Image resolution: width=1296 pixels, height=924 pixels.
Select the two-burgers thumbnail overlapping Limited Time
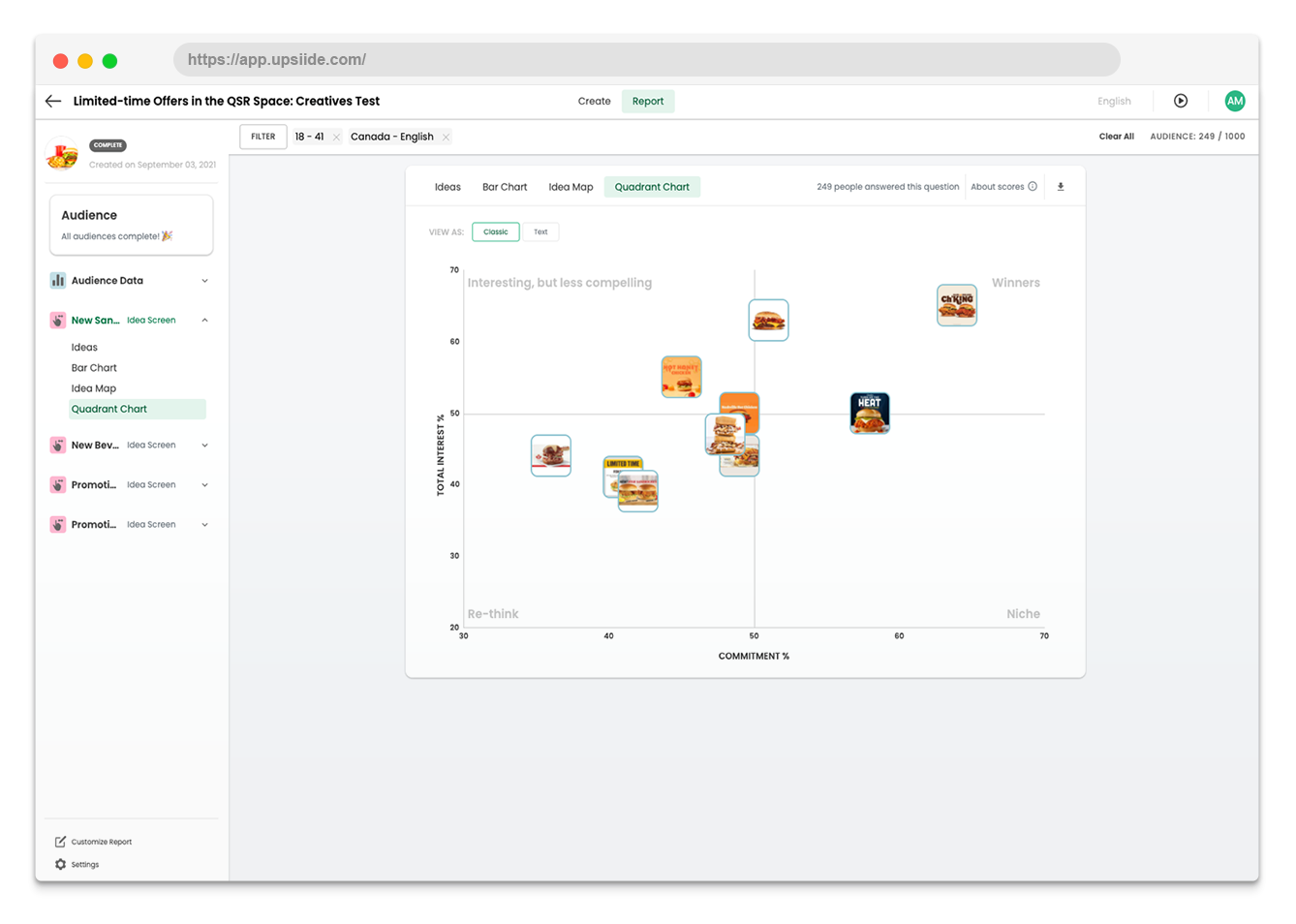(x=638, y=491)
